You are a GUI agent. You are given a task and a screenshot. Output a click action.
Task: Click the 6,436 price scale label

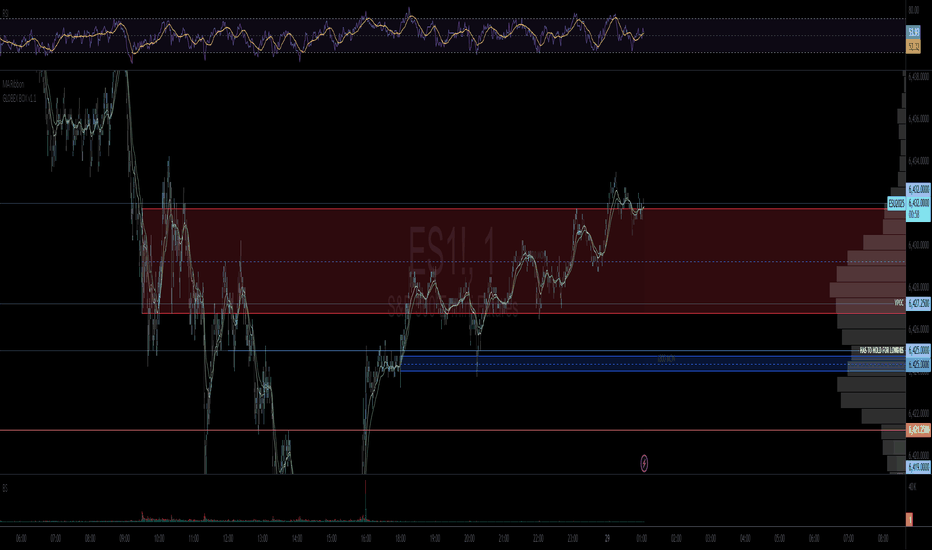(918, 119)
